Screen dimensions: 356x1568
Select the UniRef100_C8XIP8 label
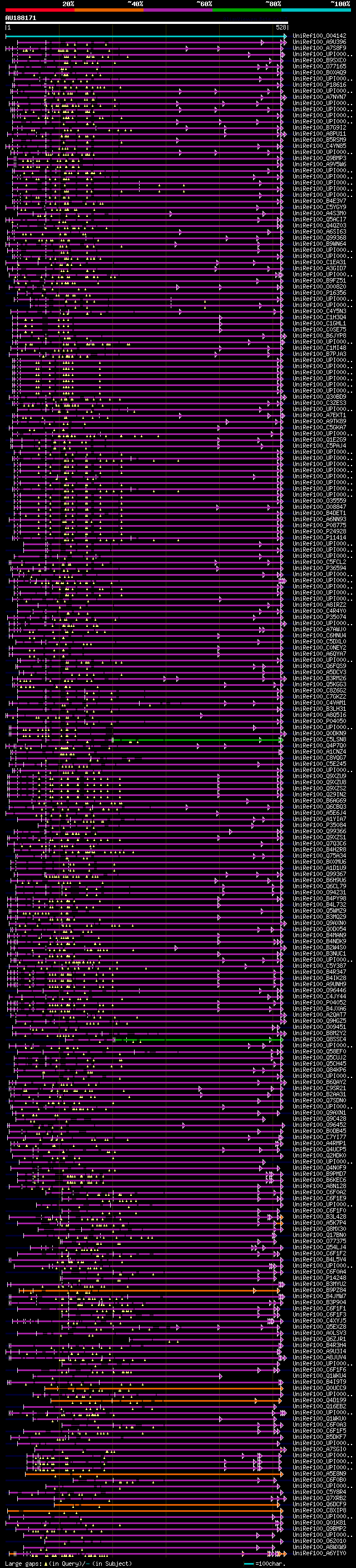pos(319,1510)
